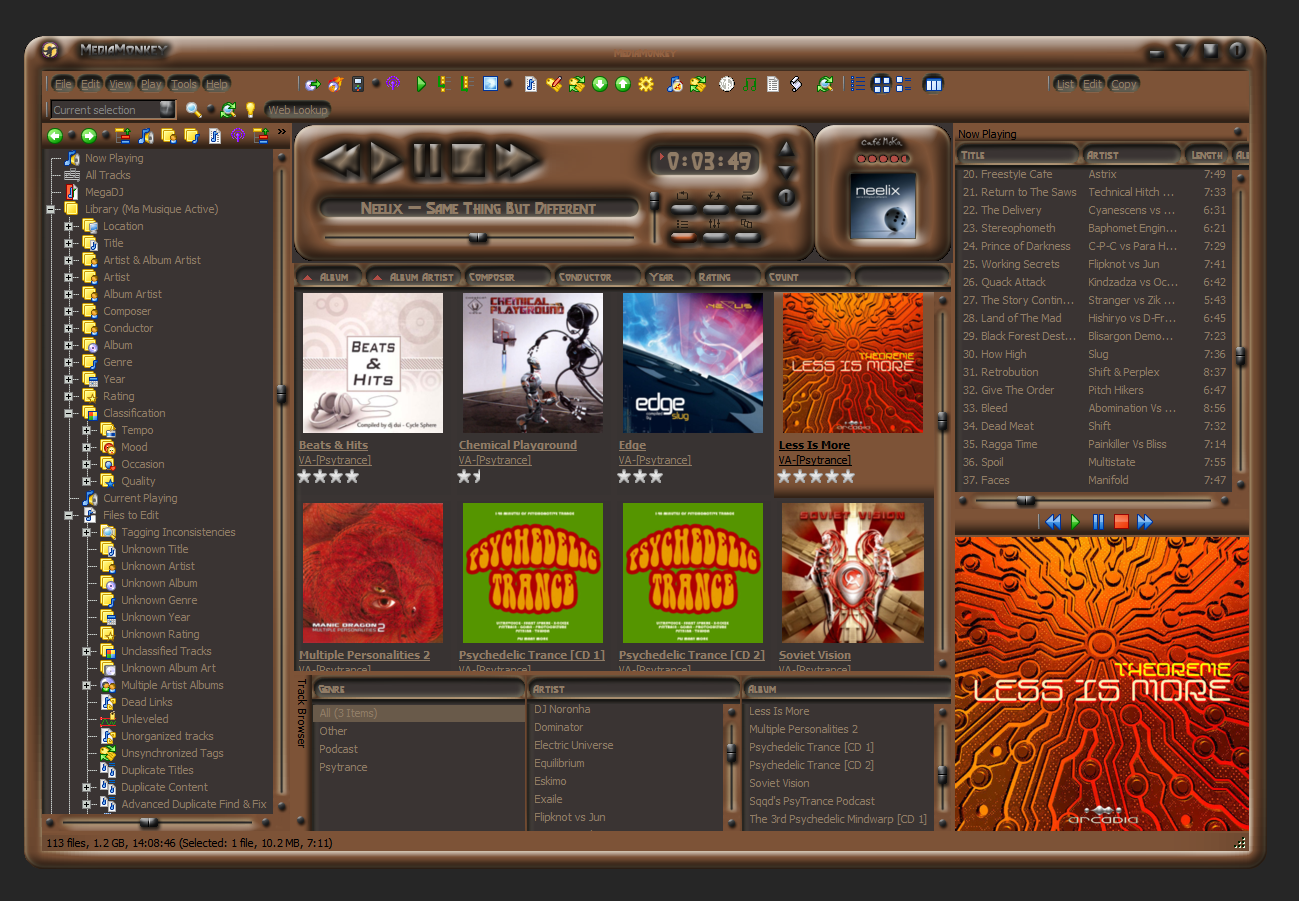This screenshot has height=901, width=1299.
Task: Click the album art grid view icon
Action: [x=881, y=84]
